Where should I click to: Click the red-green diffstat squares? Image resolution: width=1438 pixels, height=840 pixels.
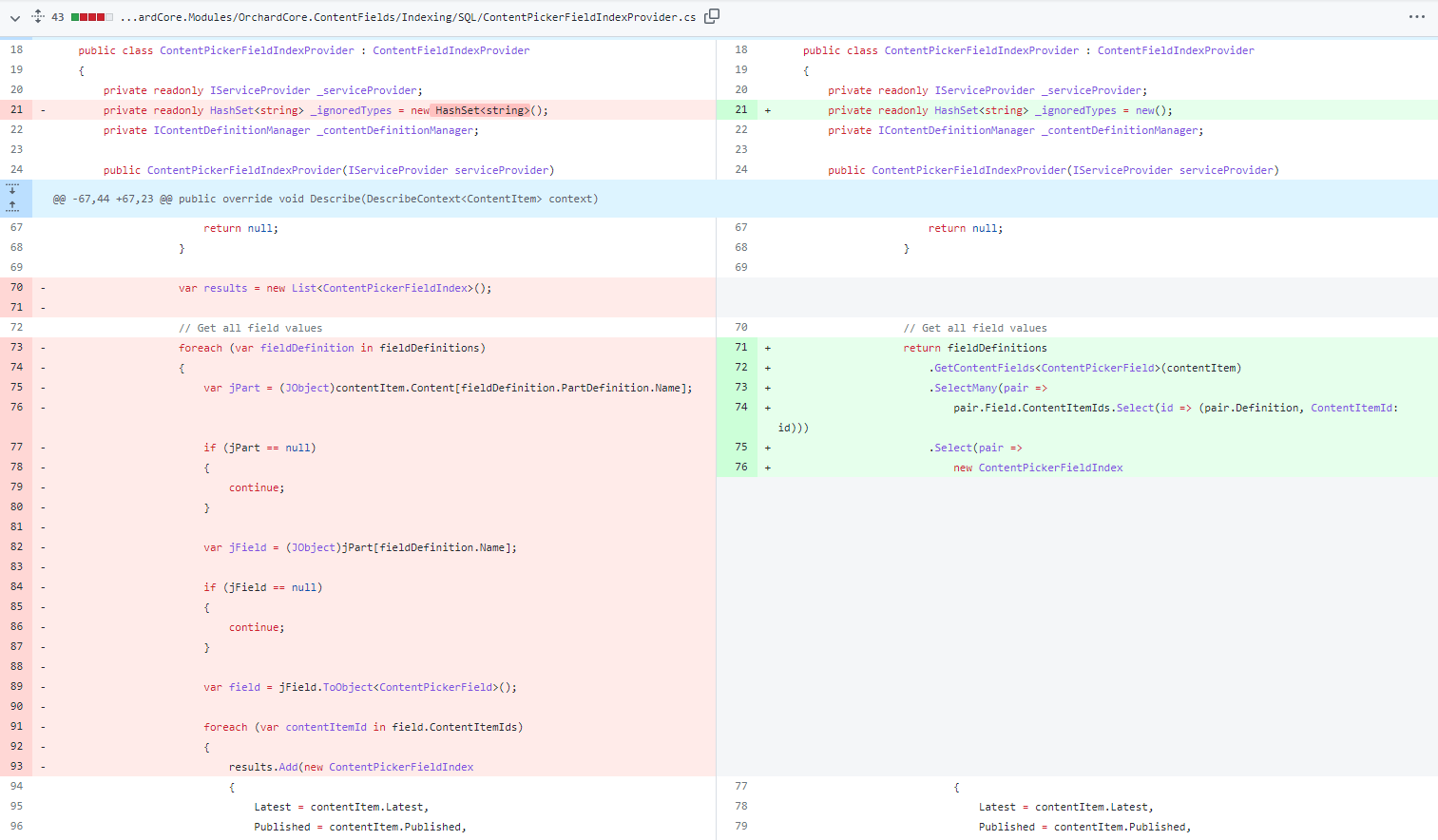92,17
